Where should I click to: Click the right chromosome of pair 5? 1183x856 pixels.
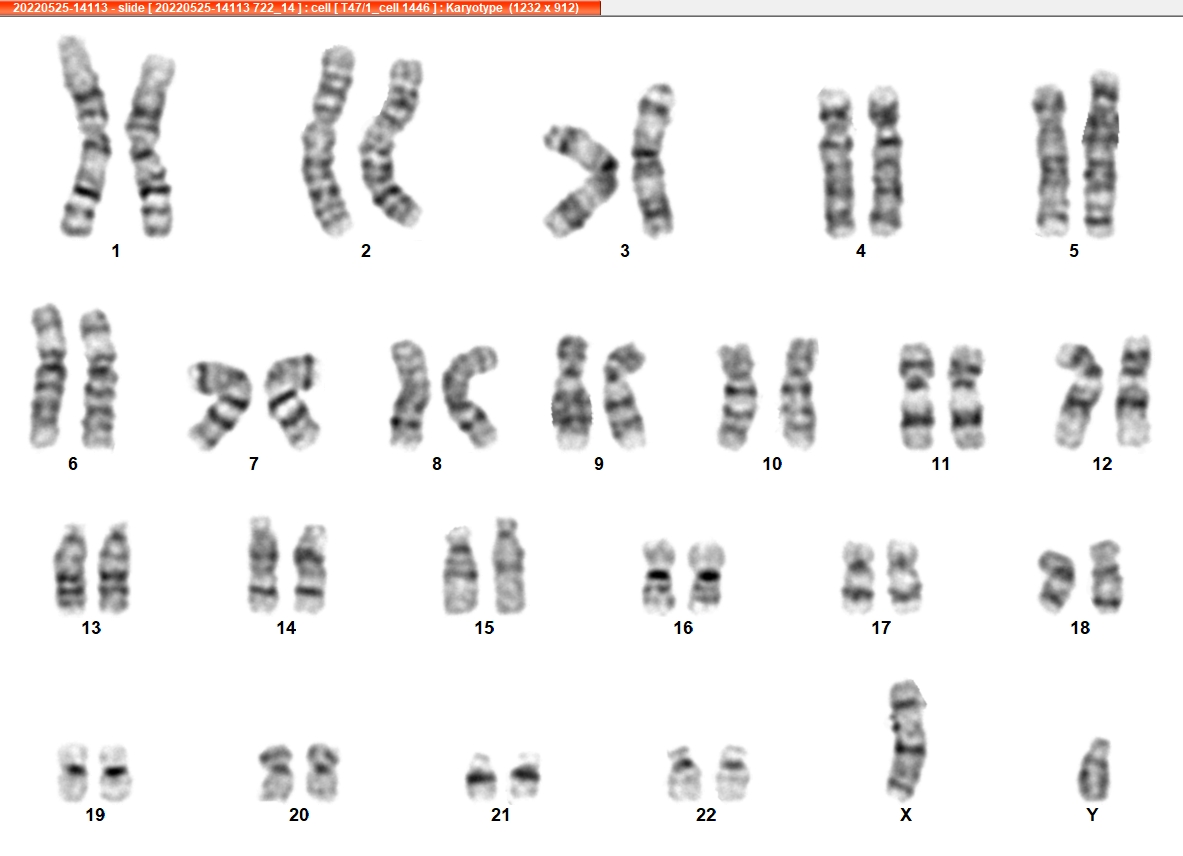click(1101, 154)
